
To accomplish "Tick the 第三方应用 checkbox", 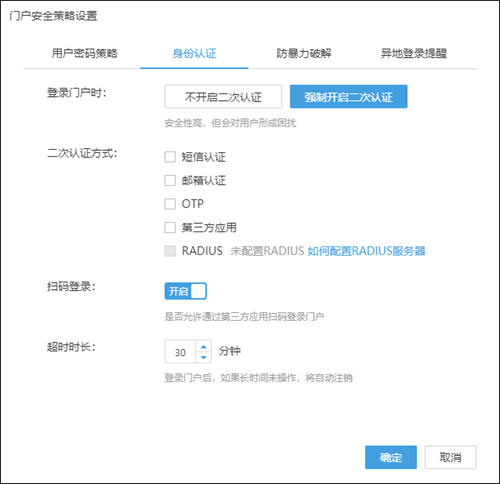I will click(170, 227).
